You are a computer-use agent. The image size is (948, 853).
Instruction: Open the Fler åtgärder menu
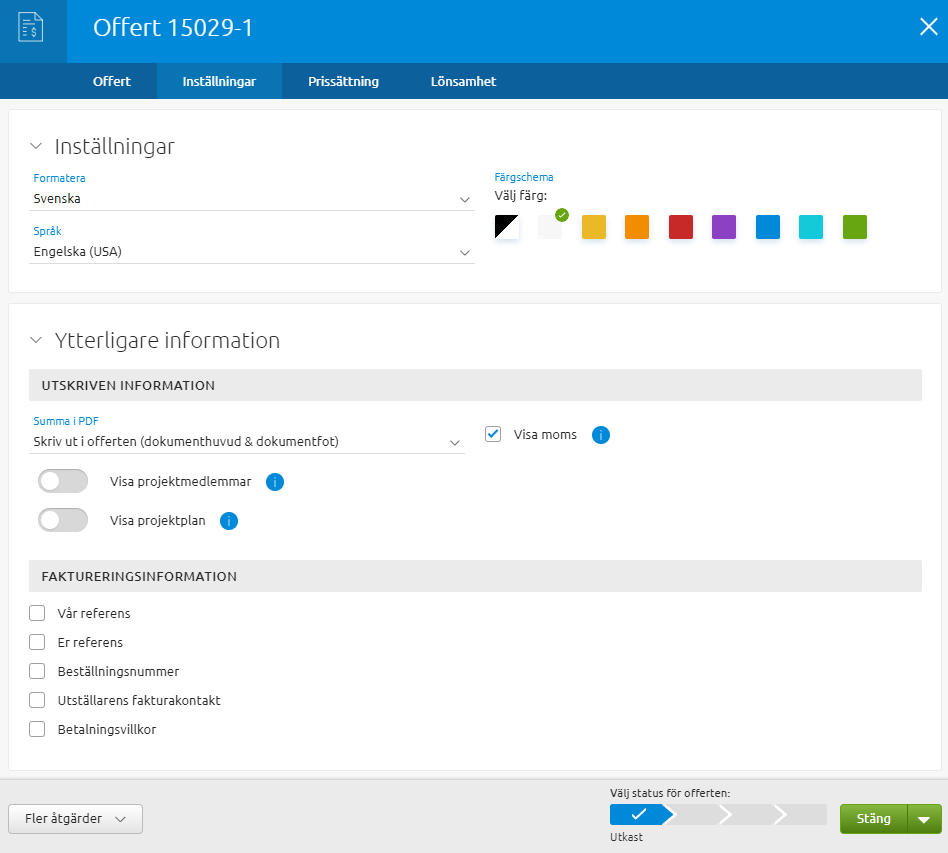point(75,819)
